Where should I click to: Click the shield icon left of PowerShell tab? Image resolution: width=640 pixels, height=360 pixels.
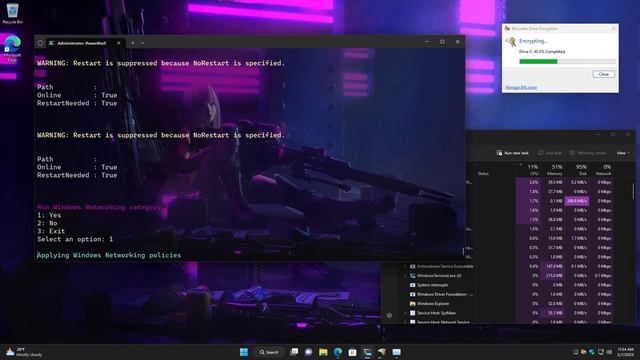tap(40, 43)
